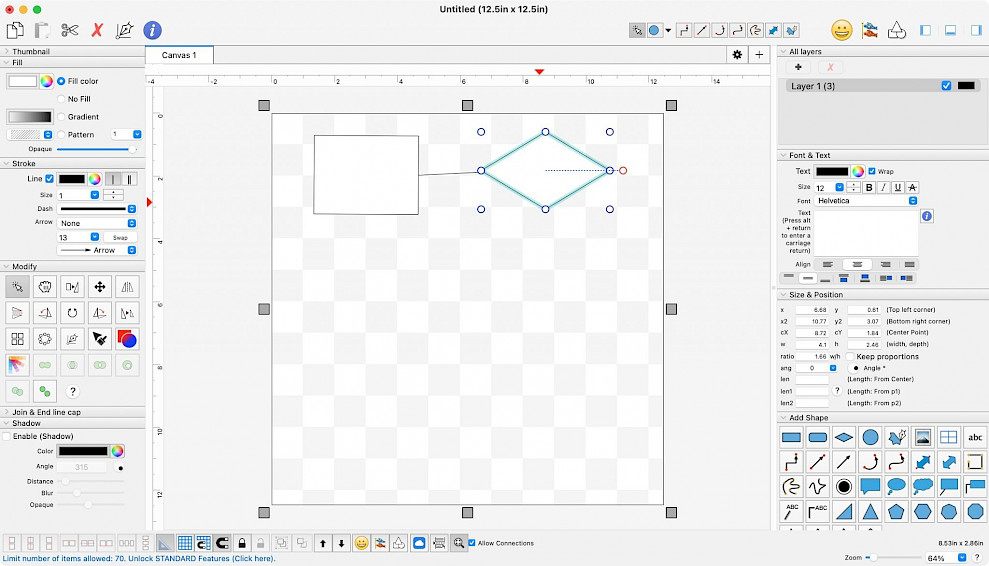Expand the Thumbnail panel section
The width and height of the screenshot is (989, 566).
6,51
